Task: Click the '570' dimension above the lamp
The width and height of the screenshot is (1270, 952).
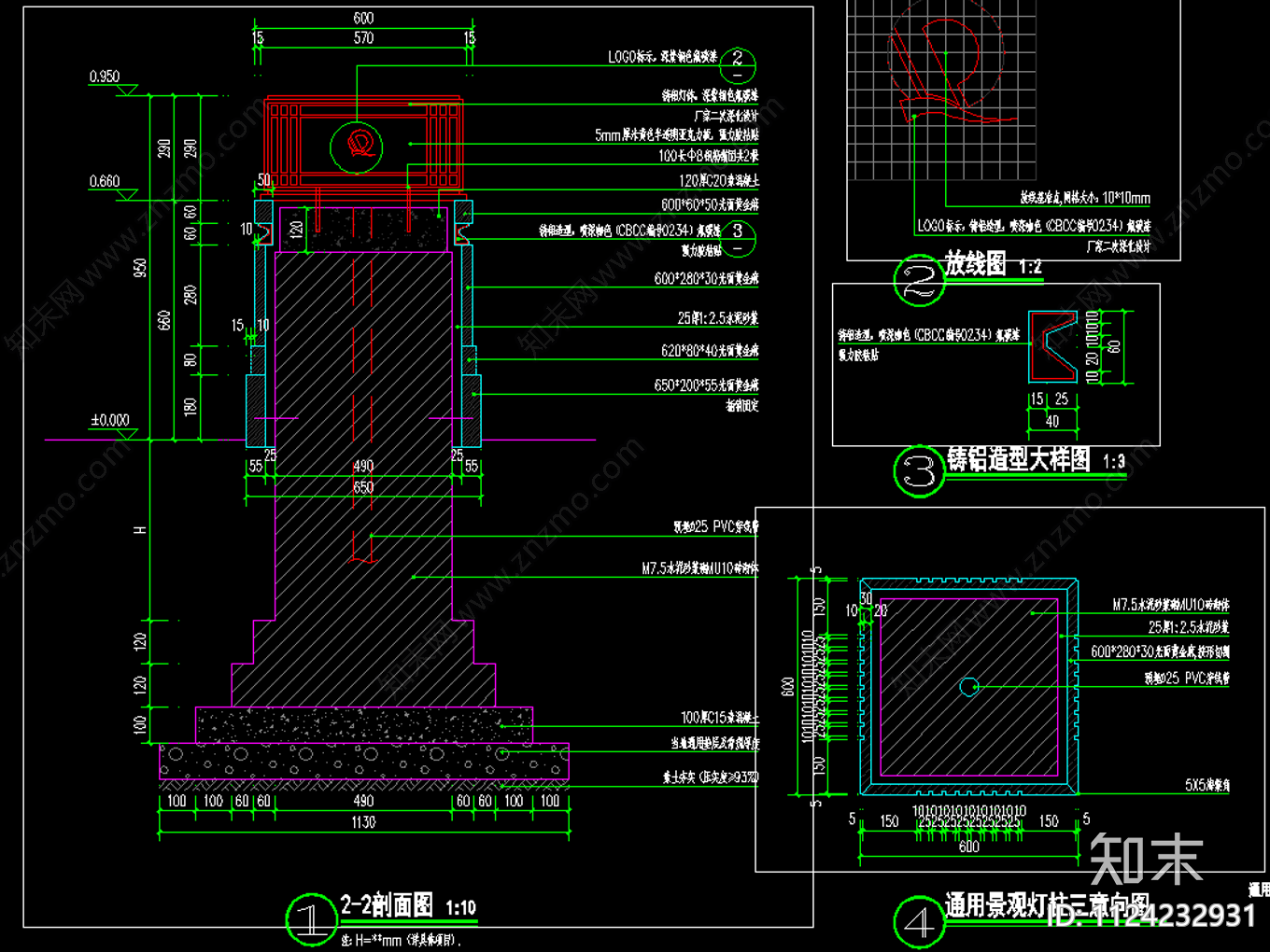Action: click(363, 38)
